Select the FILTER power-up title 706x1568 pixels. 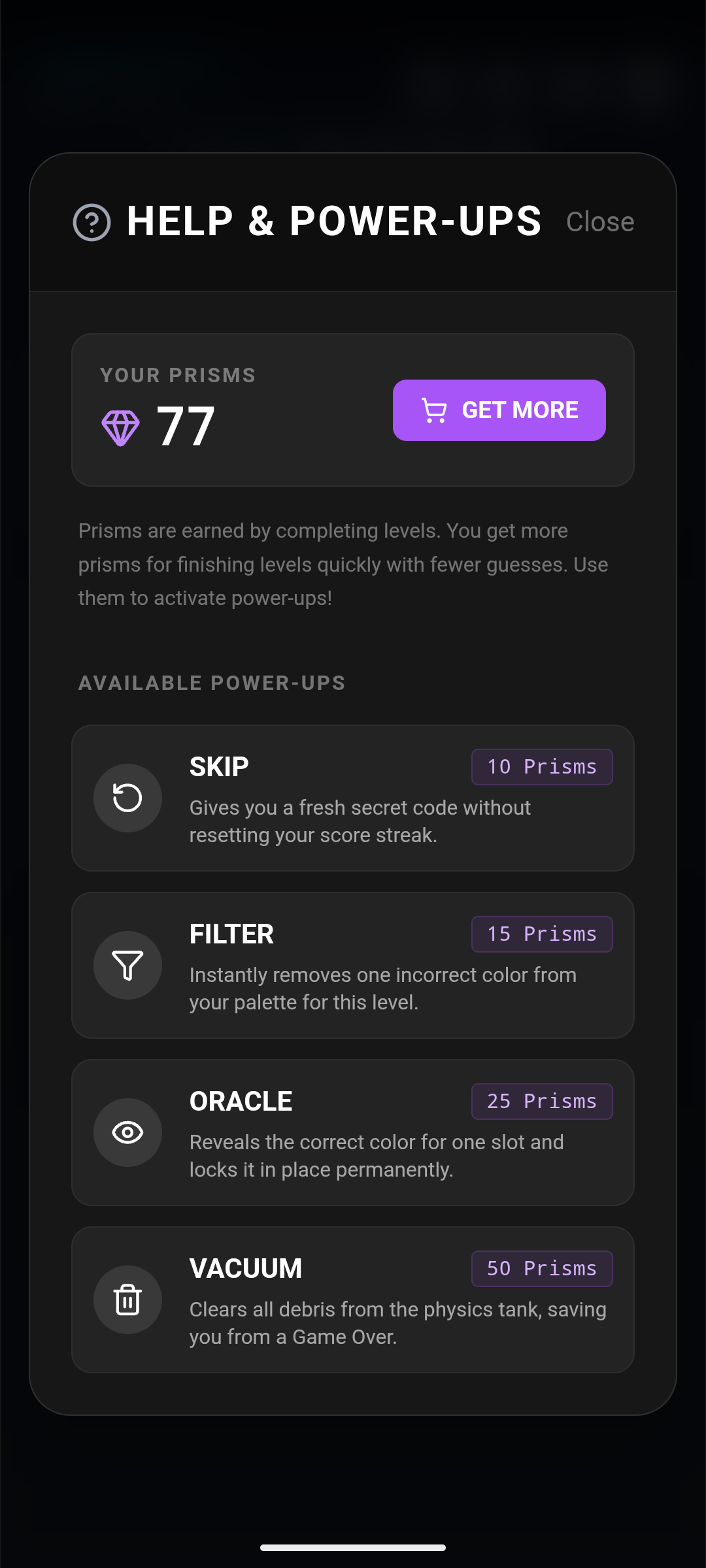(x=231, y=934)
